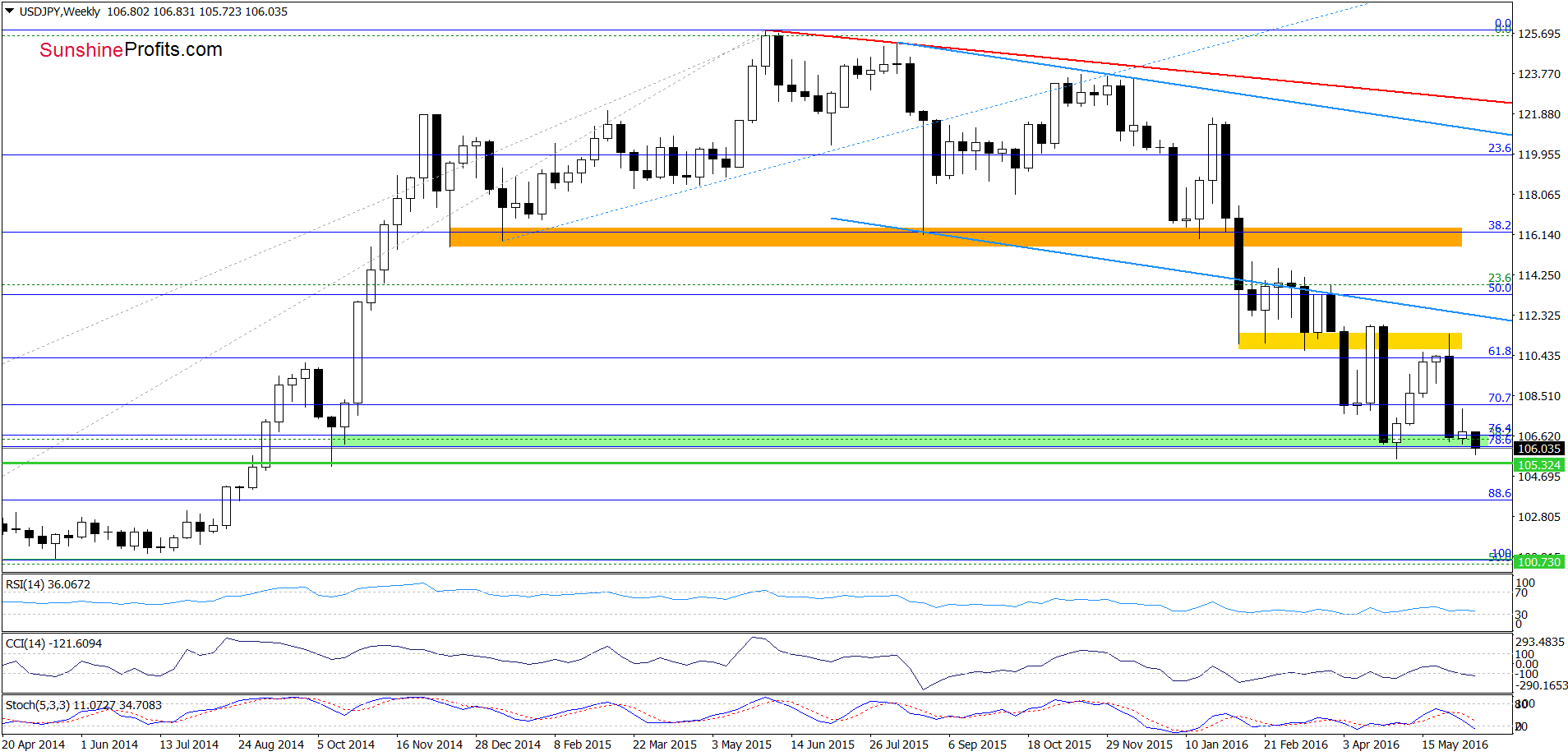
Task: Click the 293.4835 CCI scale label
Action: tap(1540, 642)
